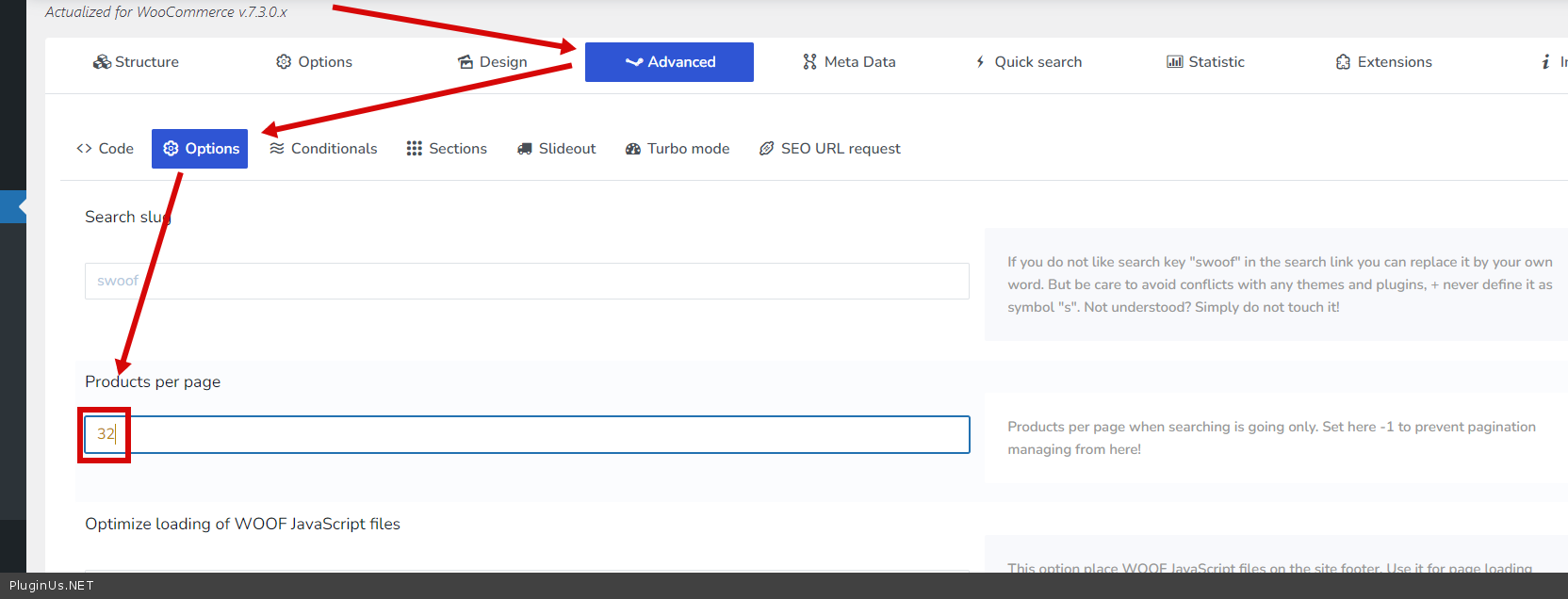Image resolution: width=1568 pixels, height=599 pixels.
Task: Click the Extensions puzzle piece icon
Action: [1343, 62]
